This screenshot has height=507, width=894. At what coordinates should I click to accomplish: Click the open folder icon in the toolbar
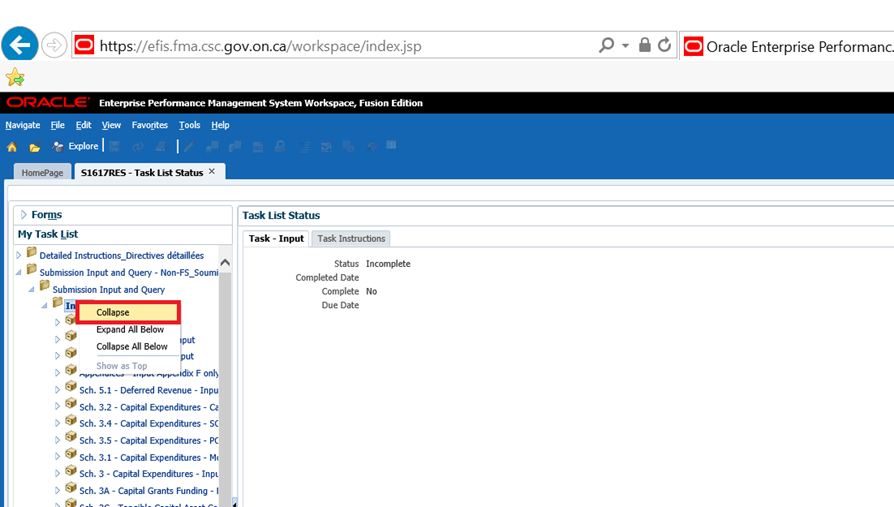[x=34, y=147]
